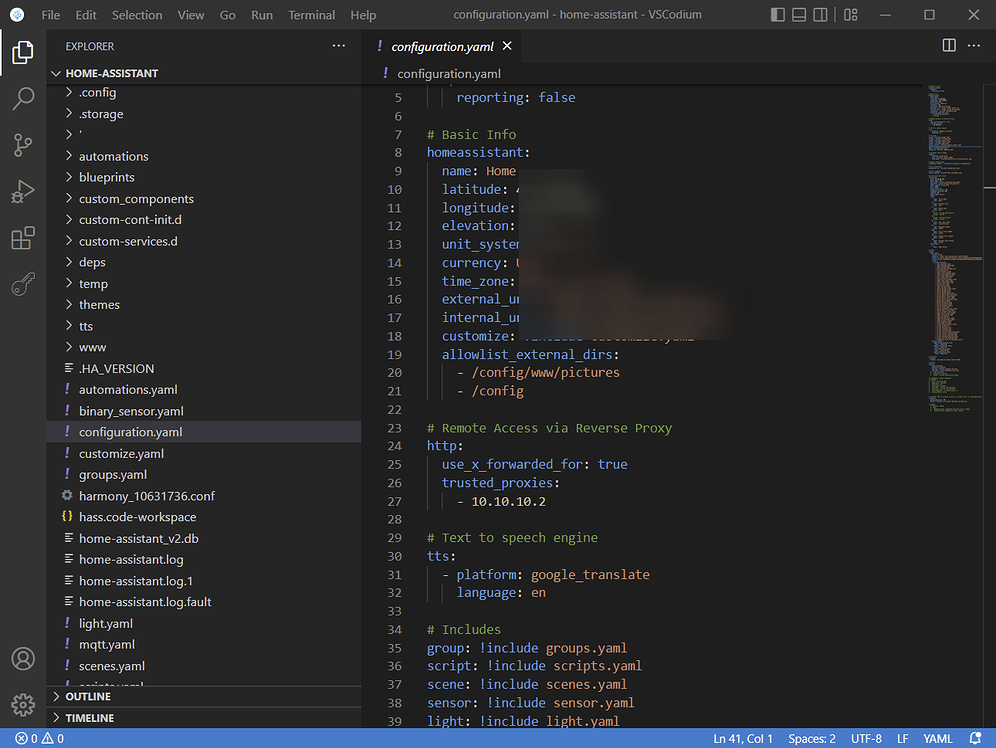Open the Extensions view
This screenshot has width=996, height=748.
23,239
